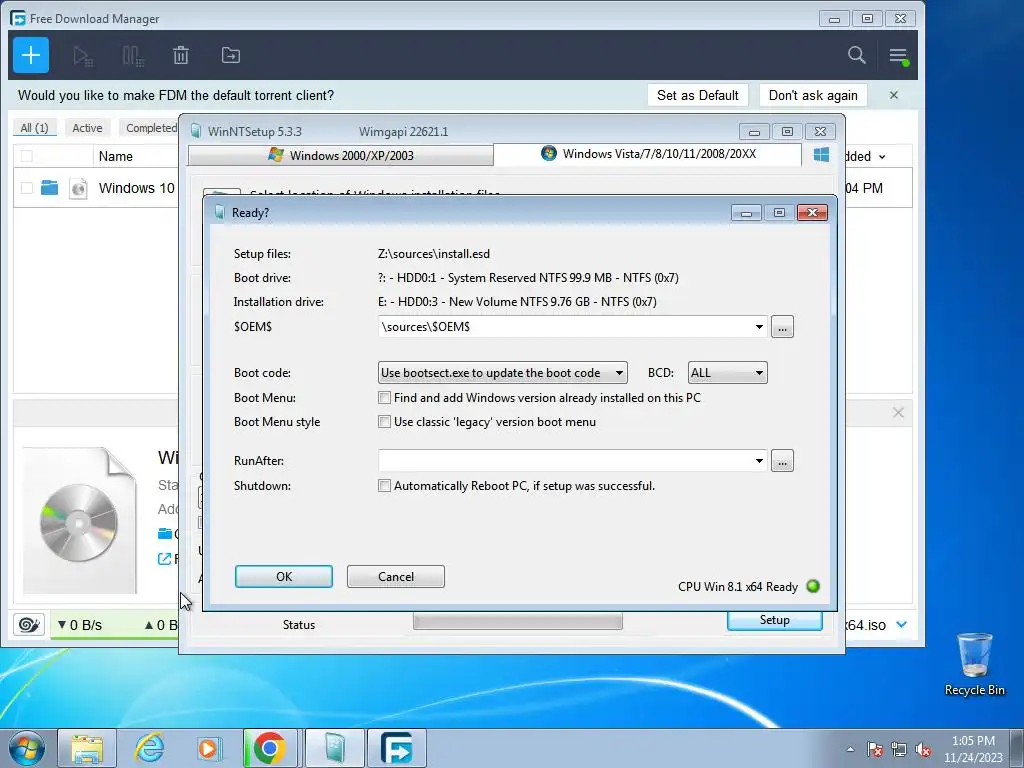Click the green CPU ready indicator

[x=813, y=586]
